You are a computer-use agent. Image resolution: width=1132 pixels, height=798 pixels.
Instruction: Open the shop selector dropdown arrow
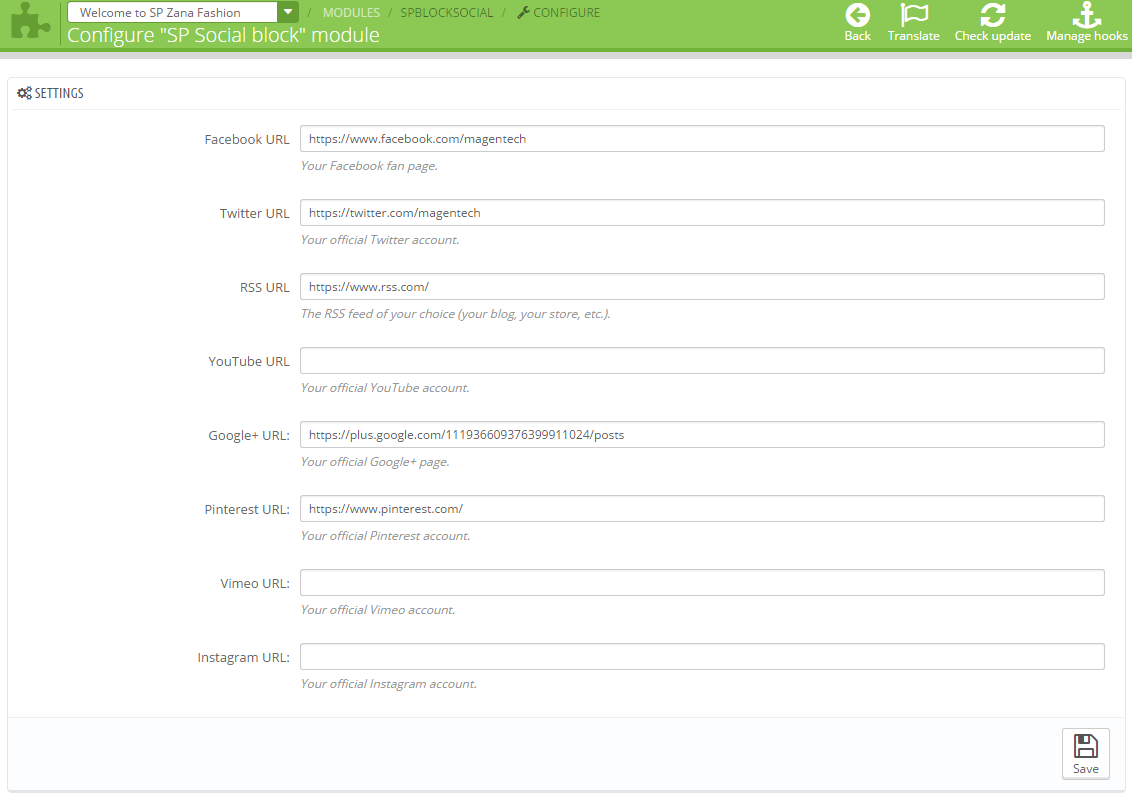coord(287,12)
